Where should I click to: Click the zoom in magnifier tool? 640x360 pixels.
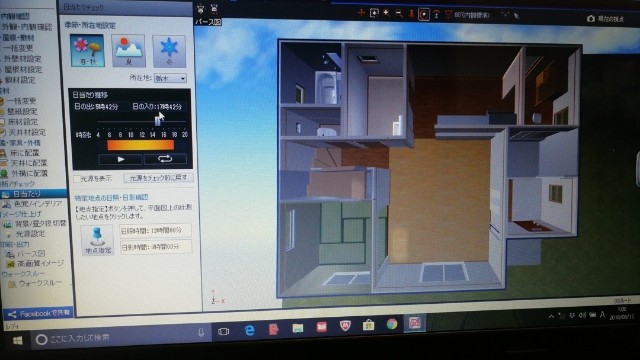point(386,13)
